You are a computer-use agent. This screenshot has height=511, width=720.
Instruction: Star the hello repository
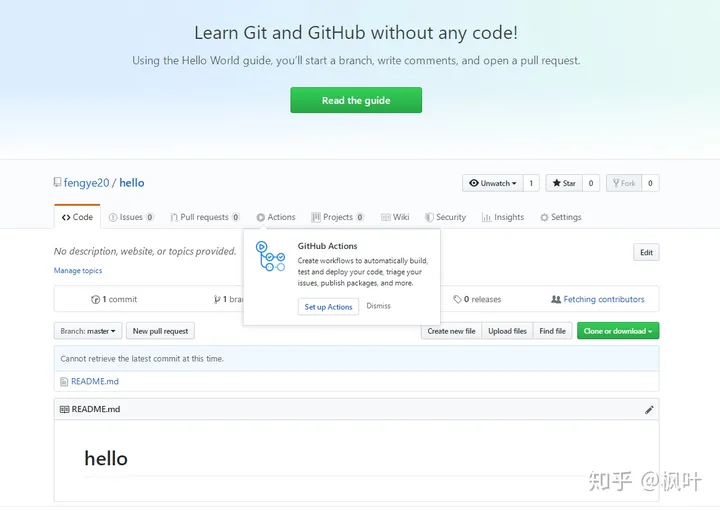(x=564, y=183)
